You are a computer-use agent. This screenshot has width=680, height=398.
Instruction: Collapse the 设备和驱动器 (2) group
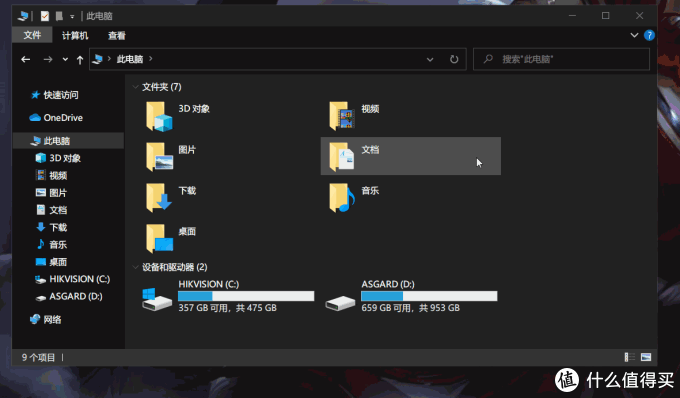coord(135,267)
